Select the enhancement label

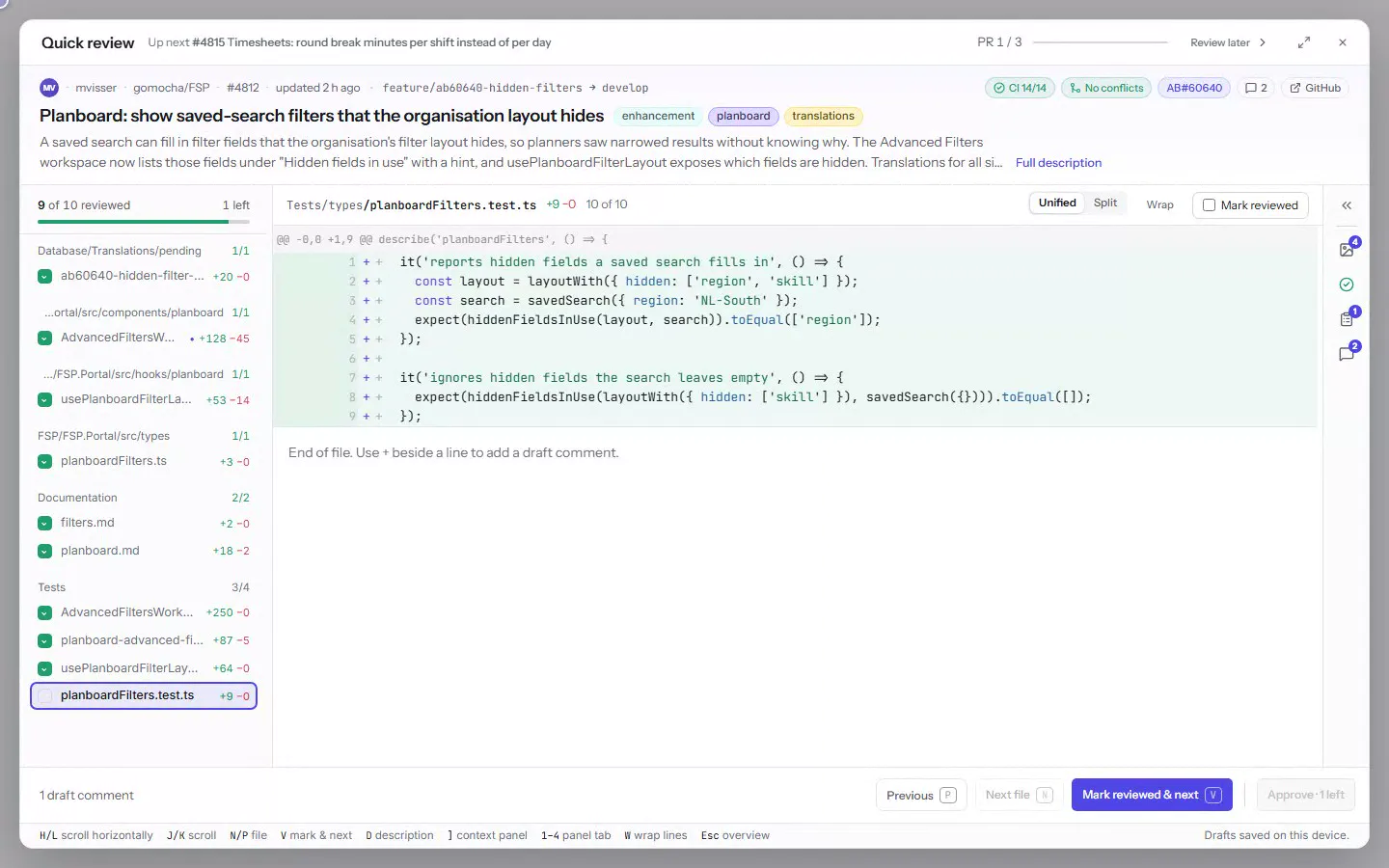click(x=658, y=116)
